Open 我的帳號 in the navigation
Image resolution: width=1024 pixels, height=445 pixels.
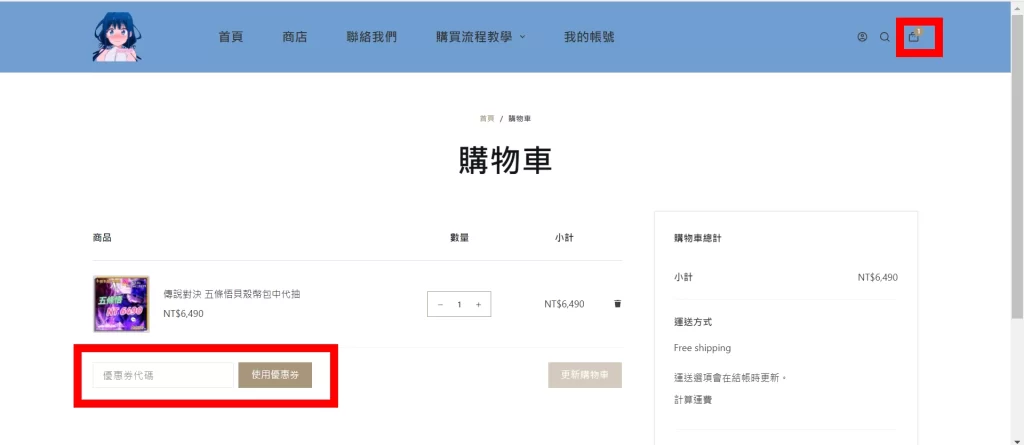[589, 37]
